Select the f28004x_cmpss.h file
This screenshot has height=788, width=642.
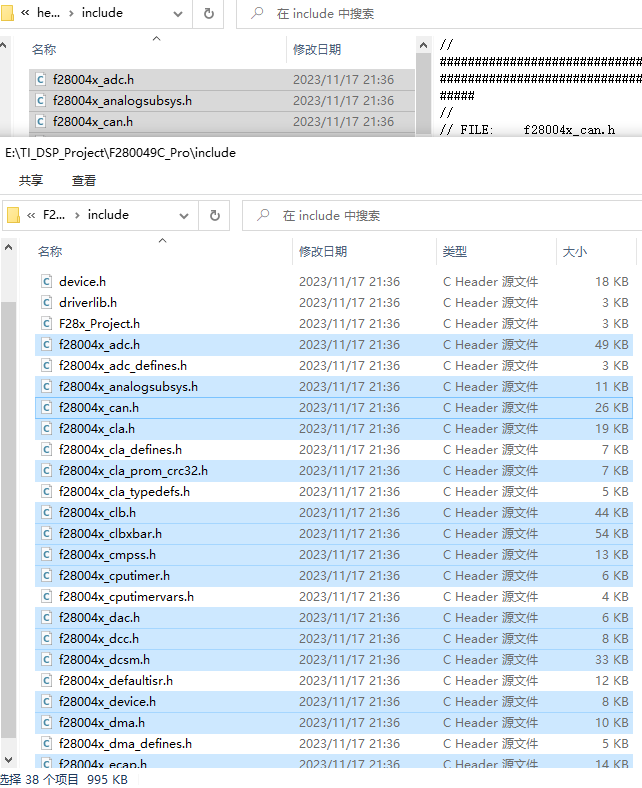point(334,555)
